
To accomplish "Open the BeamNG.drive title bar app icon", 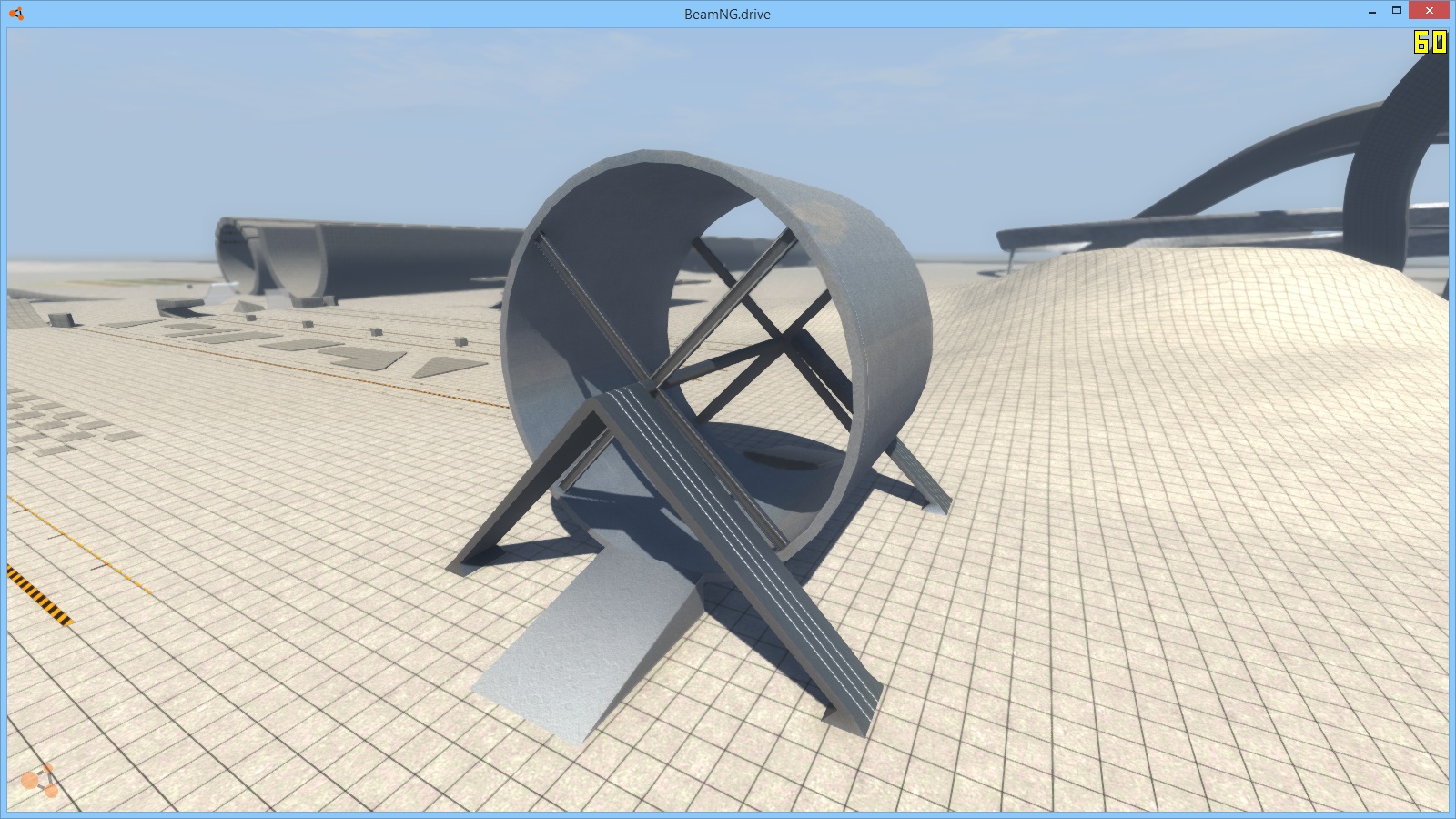I will [x=15, y=14].
